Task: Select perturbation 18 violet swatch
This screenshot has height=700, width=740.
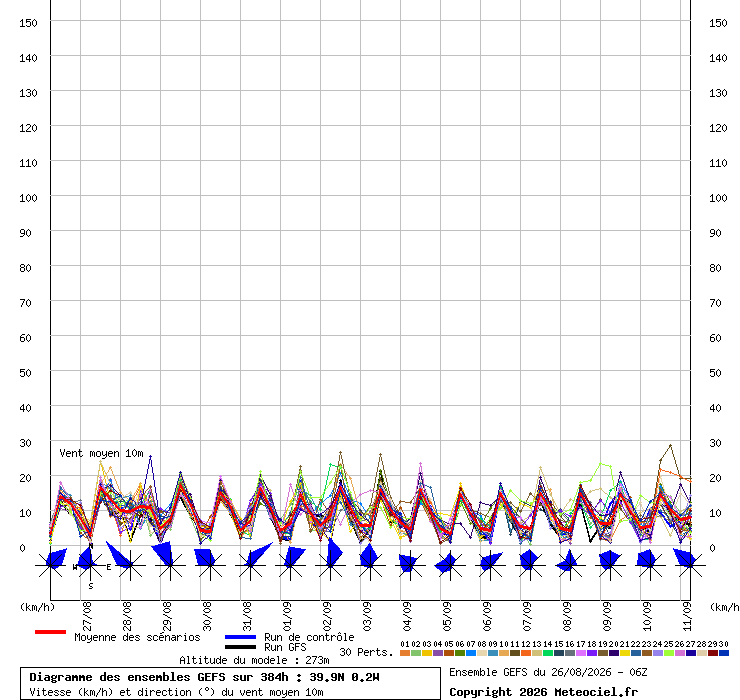Action: 592,653
